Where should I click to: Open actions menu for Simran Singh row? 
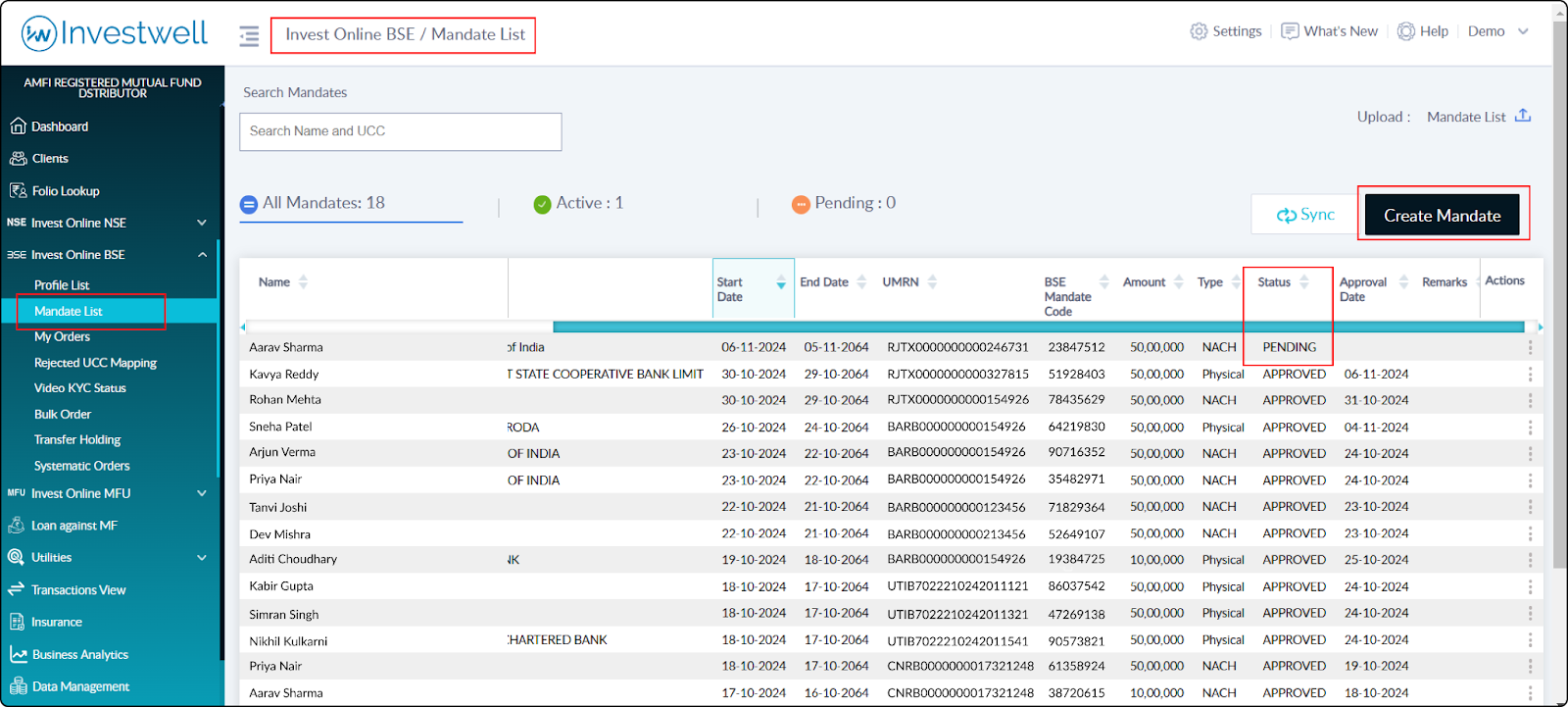(x=1530, y=613)
